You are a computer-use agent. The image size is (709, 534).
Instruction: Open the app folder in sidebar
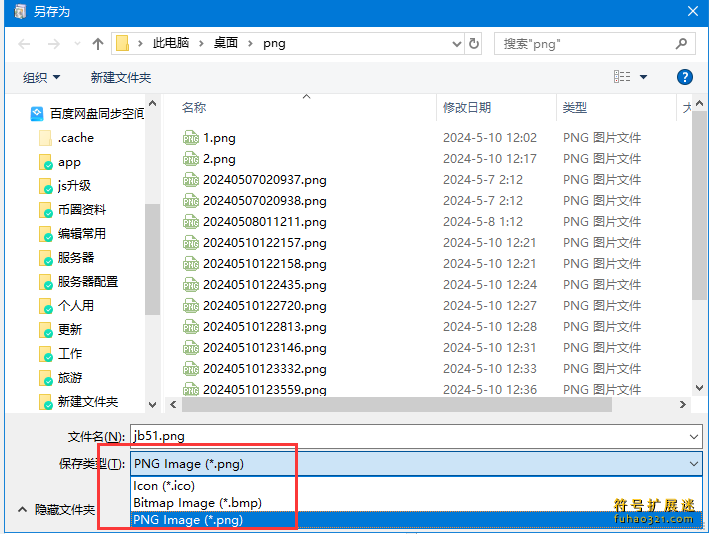pyautogui.click(x=60, y=162)
